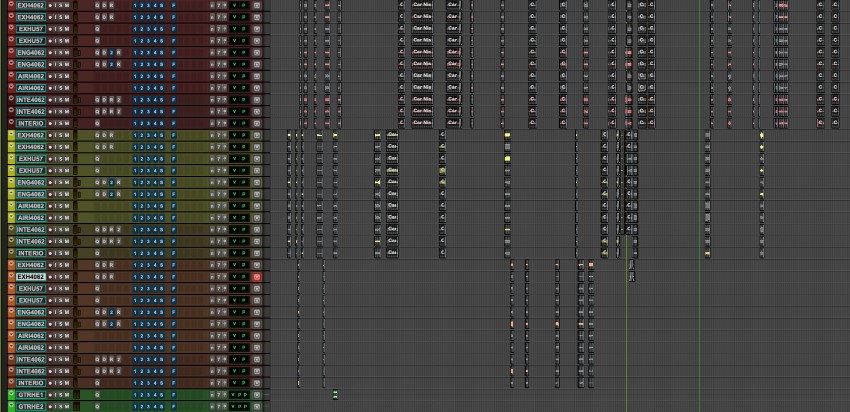Image resolution: width=850 pixels, height=412 pixels.
Task: Open track options for yellow-group INTERIO track
Action: (x=12, y=253)
